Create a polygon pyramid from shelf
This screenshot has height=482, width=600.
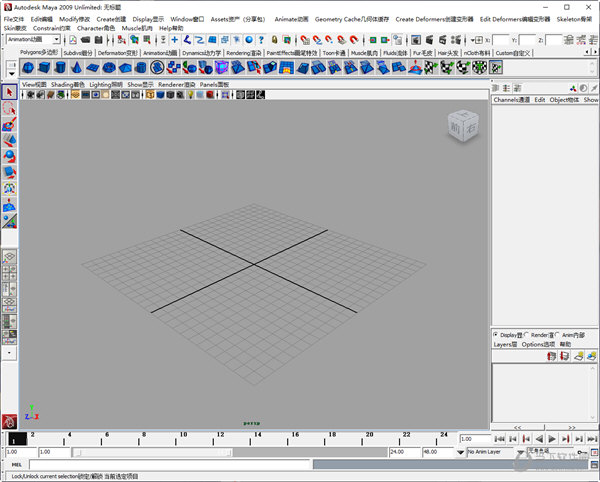[x=125, y=68]
